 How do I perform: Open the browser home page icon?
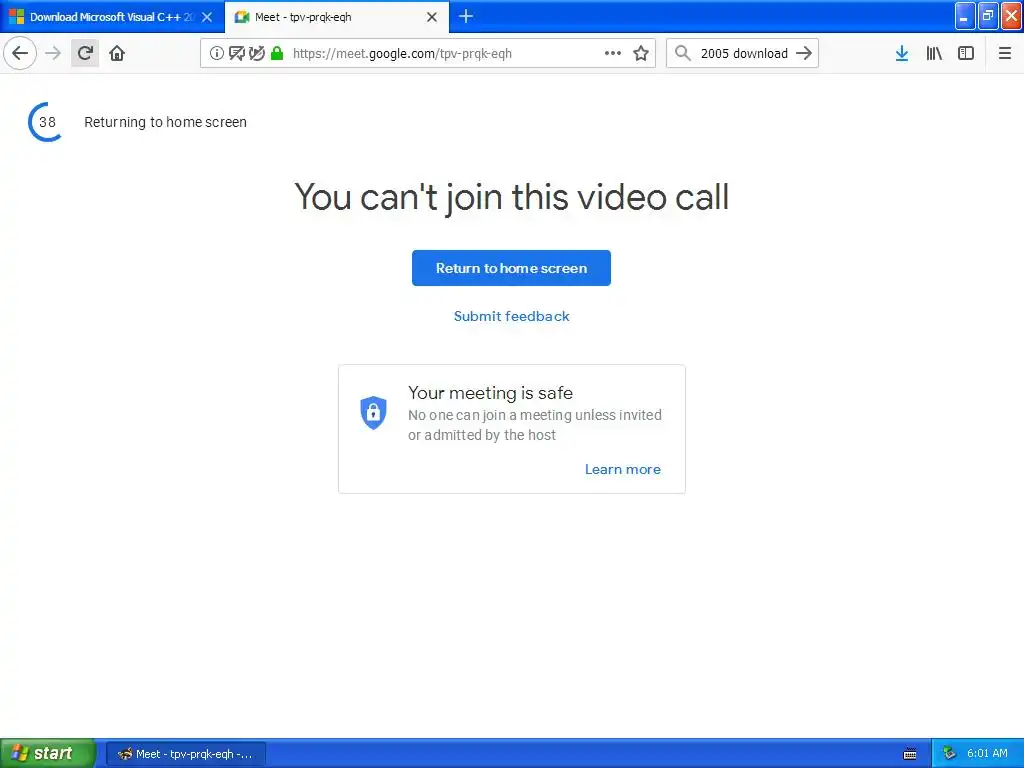(117, 53)
